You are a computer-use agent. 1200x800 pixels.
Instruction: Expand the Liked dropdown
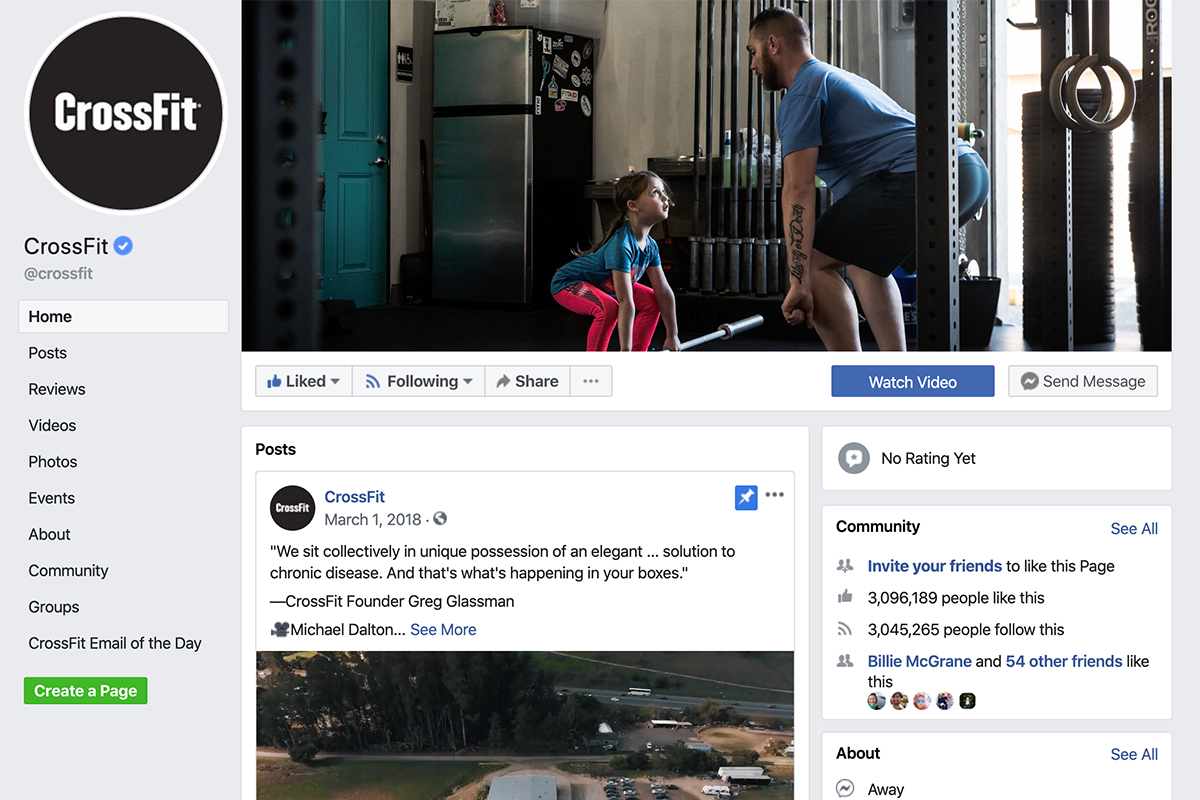pos(304,381)
